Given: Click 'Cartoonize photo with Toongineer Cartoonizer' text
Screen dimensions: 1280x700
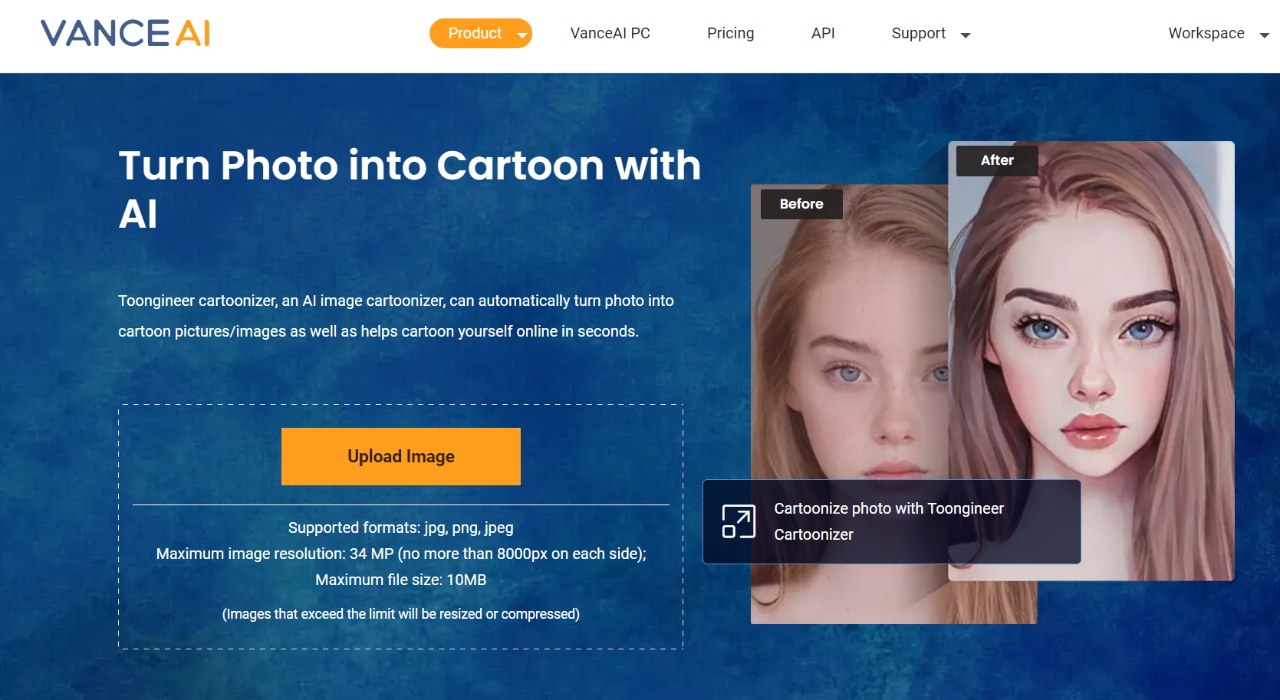Looking at the screenshot, I should point(889,521).
